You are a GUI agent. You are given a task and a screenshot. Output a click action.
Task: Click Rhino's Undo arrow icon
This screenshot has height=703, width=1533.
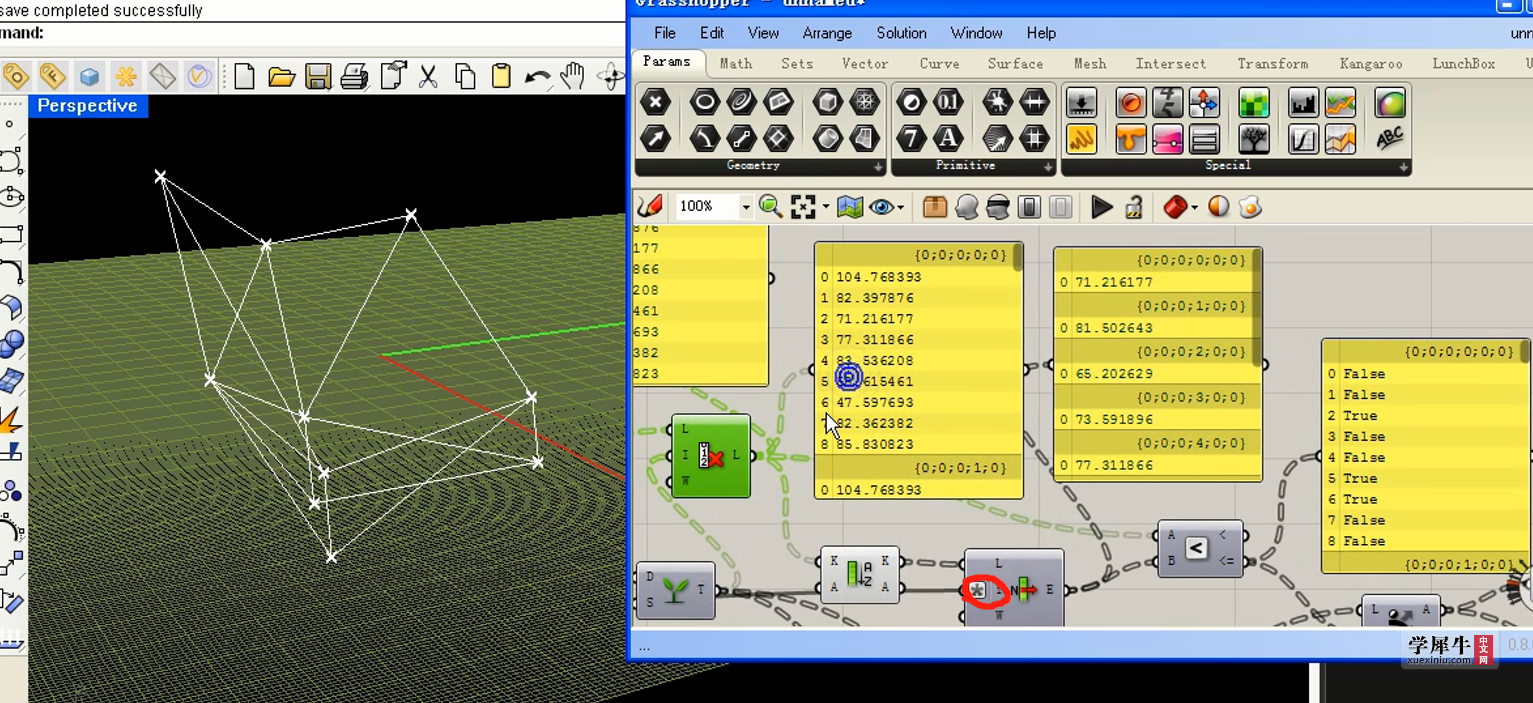537,77
